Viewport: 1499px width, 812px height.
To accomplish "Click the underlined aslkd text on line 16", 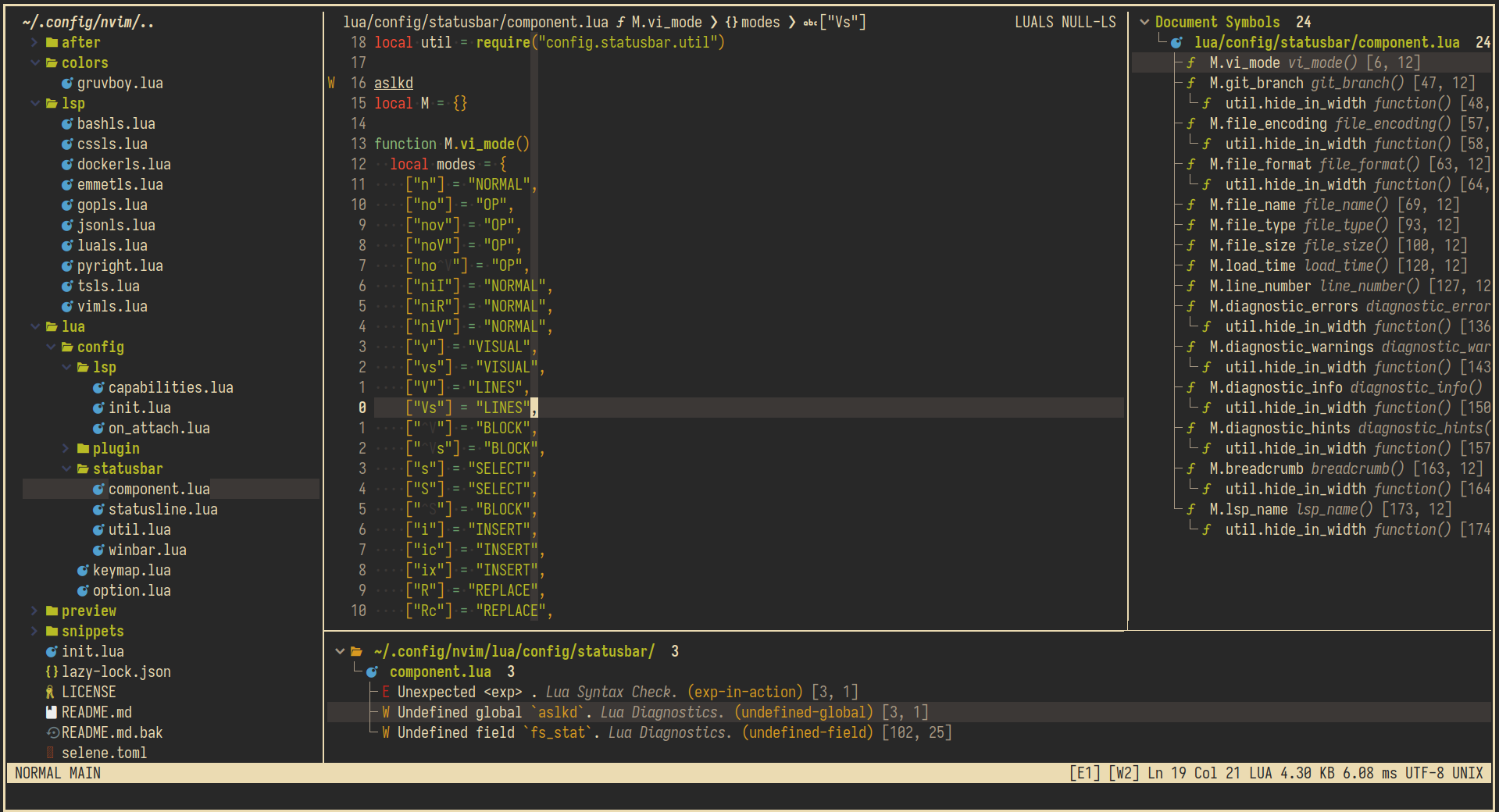I will [x=393, y=83].
